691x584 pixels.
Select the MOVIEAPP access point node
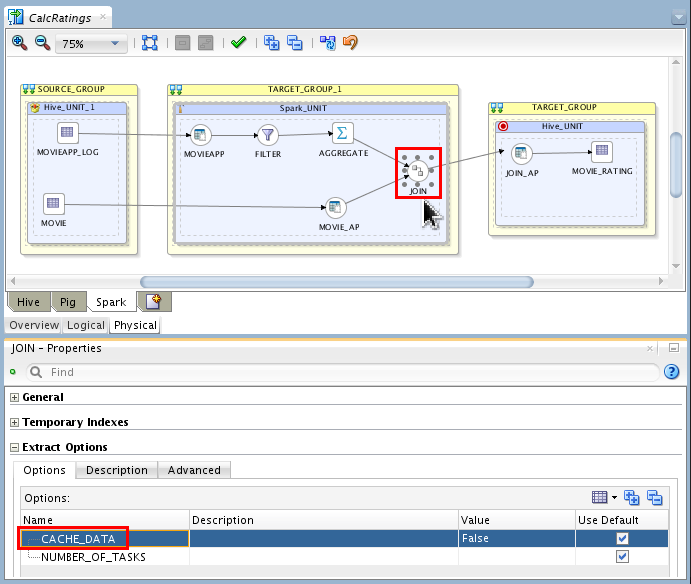[201, 135]
